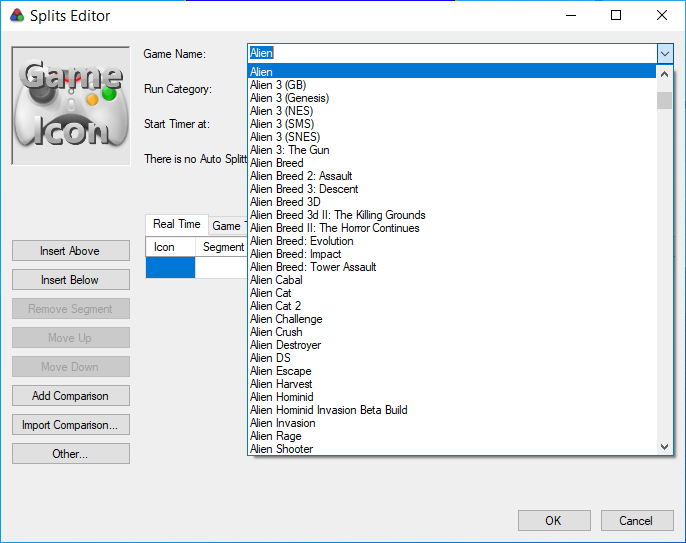This screenshot has height=543, width=686.
Task: Click the Game Name text field
Action: pyautogui.click(x=452, y=53)
